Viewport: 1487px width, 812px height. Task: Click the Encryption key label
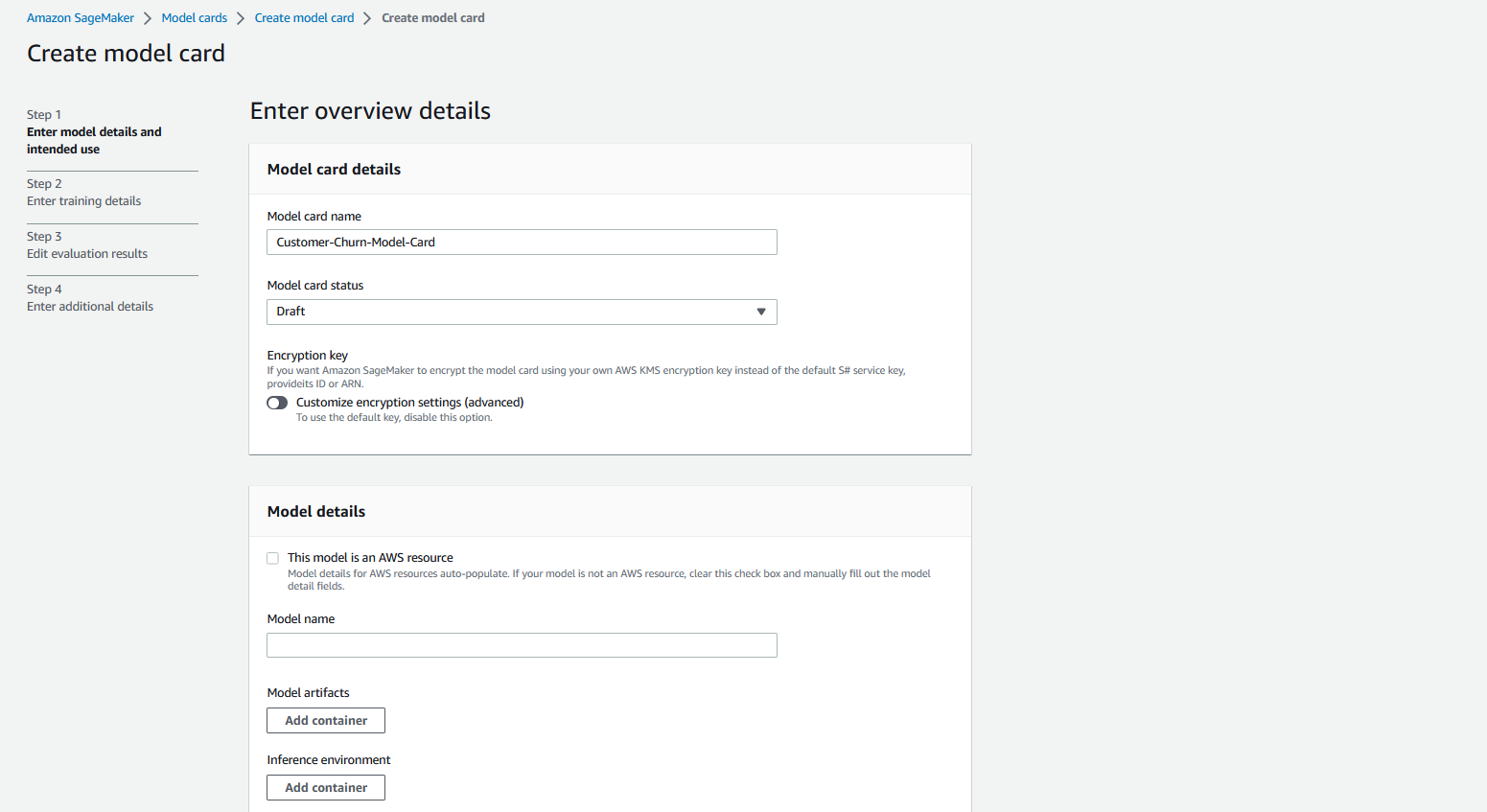tap(307, 356)
